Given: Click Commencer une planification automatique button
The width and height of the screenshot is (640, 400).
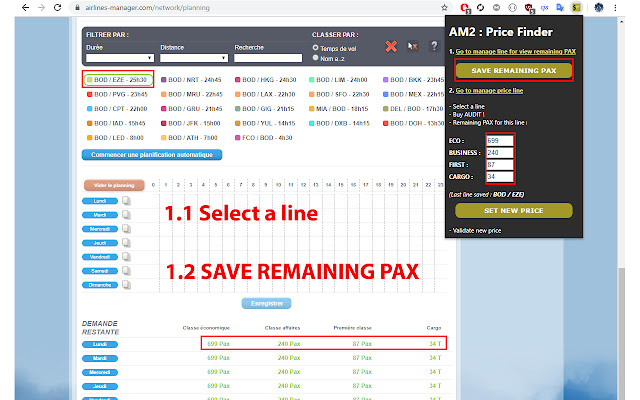Looking at the screenshot, I should 152,155.
